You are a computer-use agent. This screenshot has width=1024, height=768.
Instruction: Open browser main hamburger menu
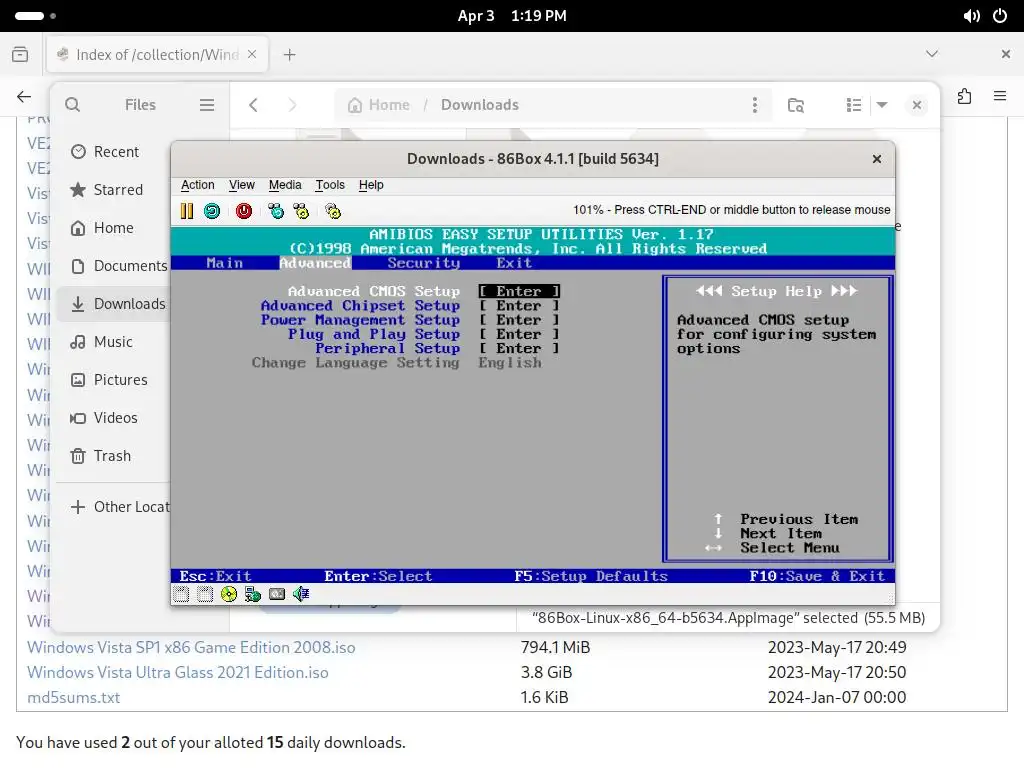click(x=1000, y=97)
